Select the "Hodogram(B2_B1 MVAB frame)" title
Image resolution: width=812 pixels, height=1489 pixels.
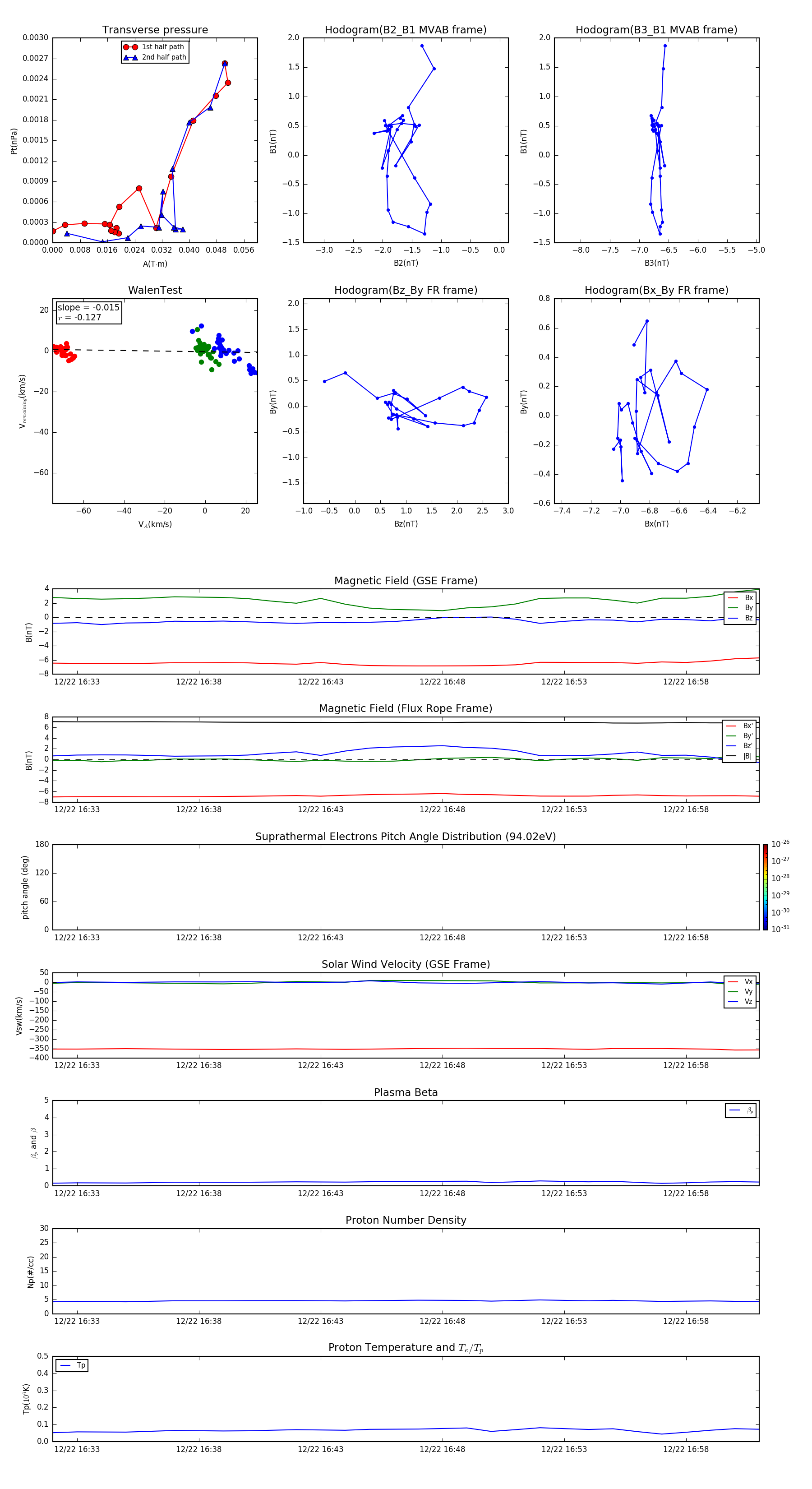click(x=406, y=30)
